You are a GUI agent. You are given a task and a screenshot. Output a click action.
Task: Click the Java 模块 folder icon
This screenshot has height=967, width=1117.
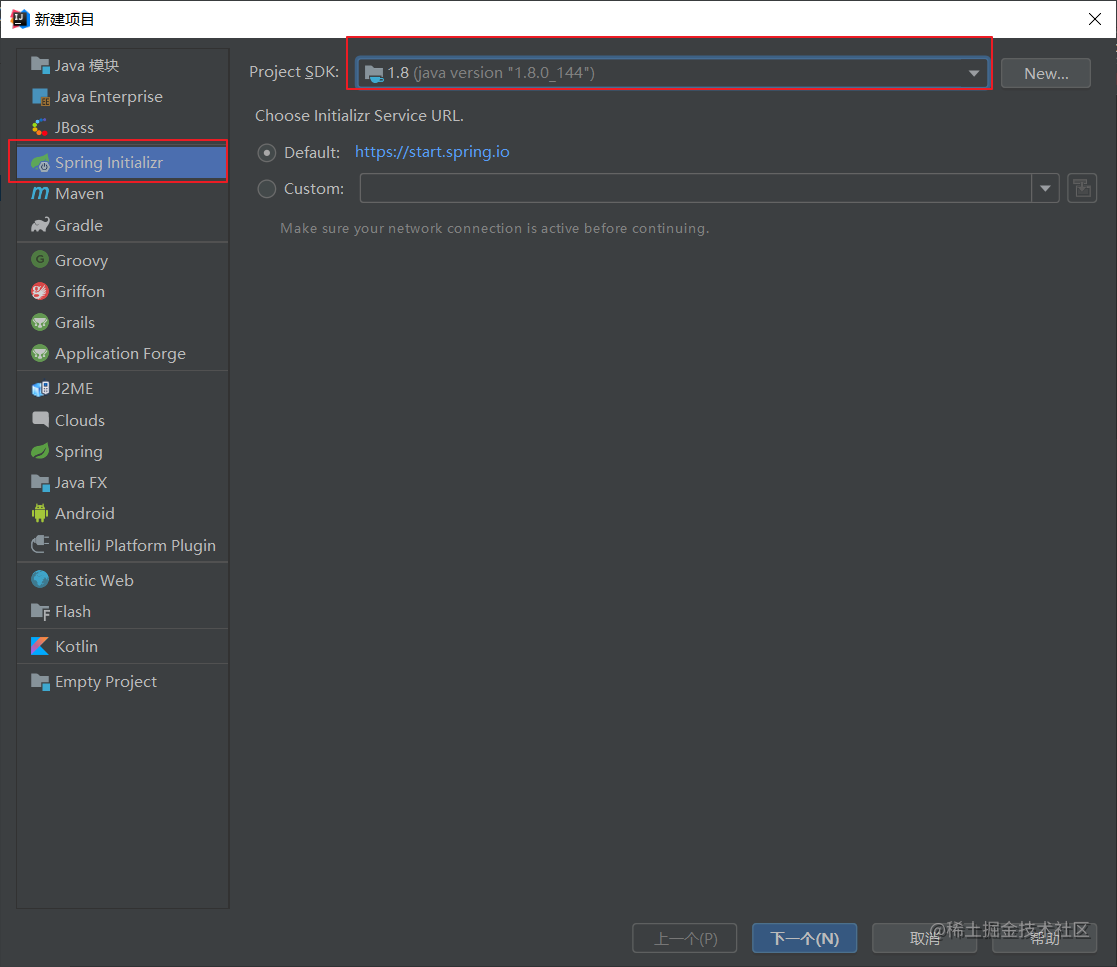[x=40, y=65]
